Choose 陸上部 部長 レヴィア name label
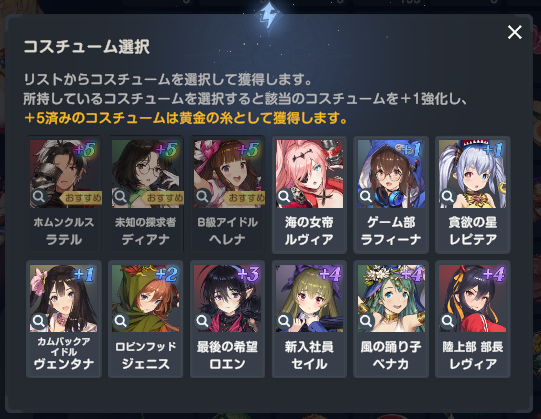Image resolution: width=541 pixels, height=419 pixels. 473,355
